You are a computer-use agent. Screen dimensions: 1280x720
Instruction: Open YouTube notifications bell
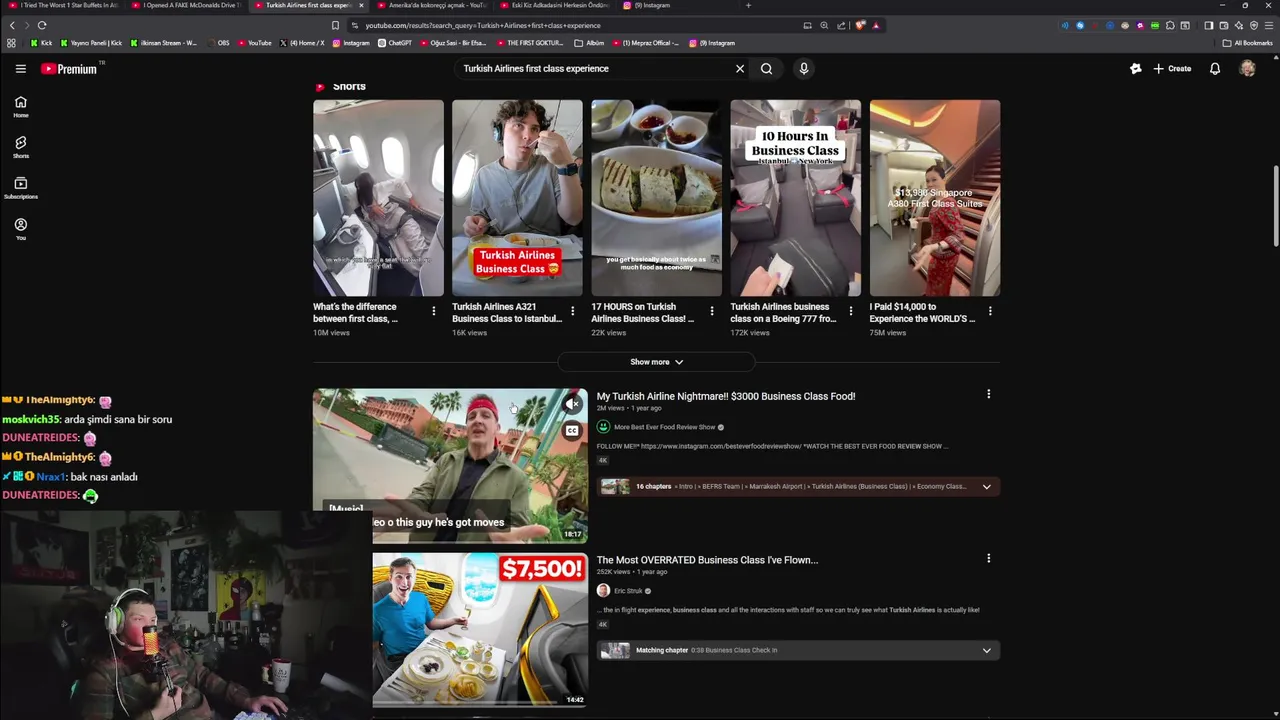tap(1215, 69)
